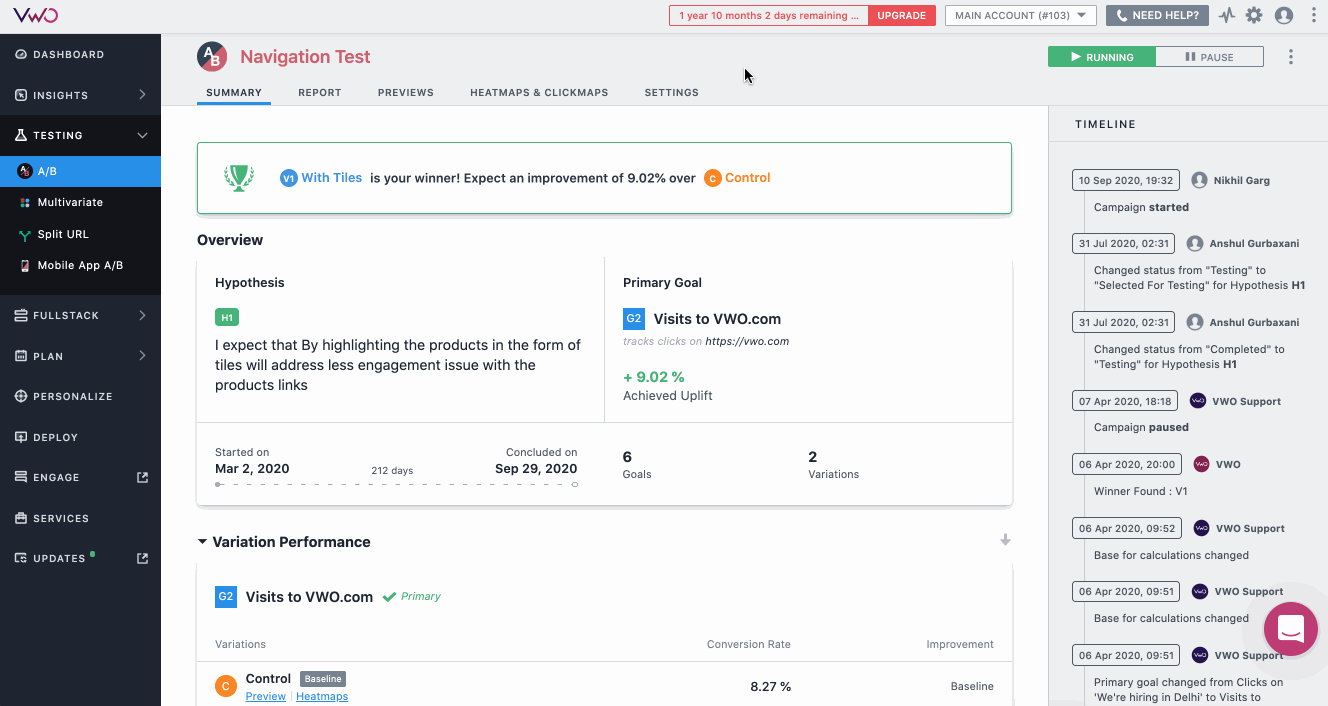The width and height of the screenshot is (1328, 706).
Task: Switch to the Settings tab
Action: 672,92
